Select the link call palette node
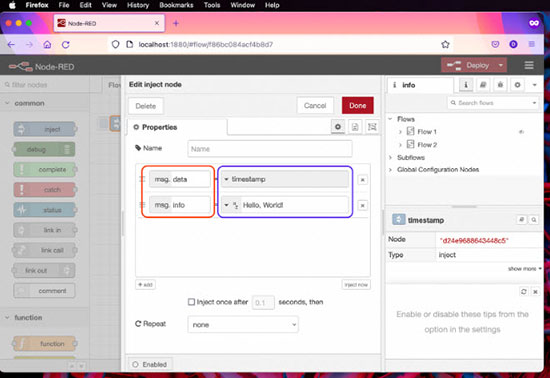The width and height of the screenshot is (550, 378). pos(44,250)
